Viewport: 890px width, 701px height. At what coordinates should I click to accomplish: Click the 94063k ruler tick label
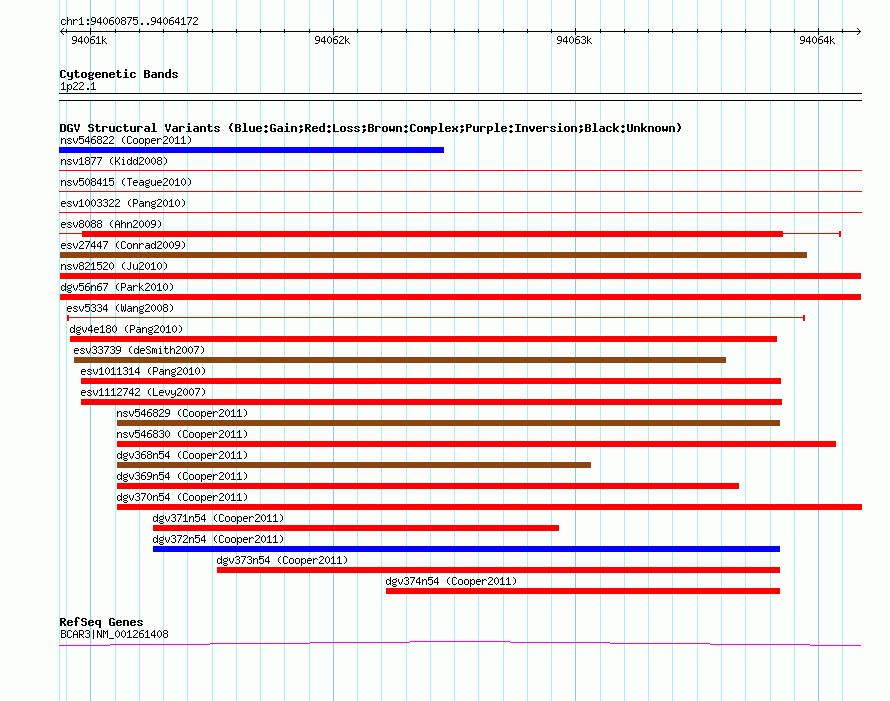pos(574,40)
